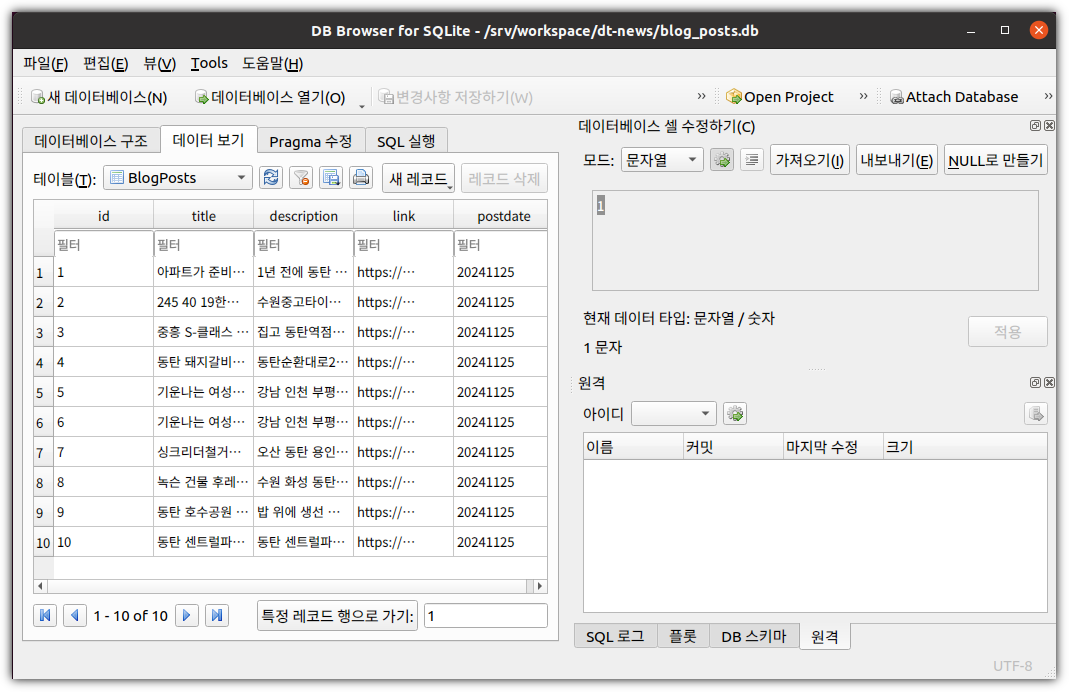Close the Edit Database Cell panel
This screenshot has width=1069, height=692.
coord(1049,125)
